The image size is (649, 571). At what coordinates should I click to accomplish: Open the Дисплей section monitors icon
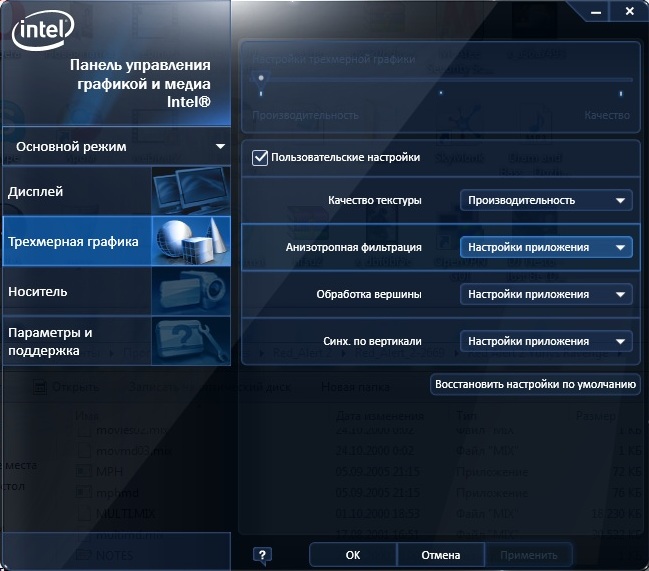(191, 191)
